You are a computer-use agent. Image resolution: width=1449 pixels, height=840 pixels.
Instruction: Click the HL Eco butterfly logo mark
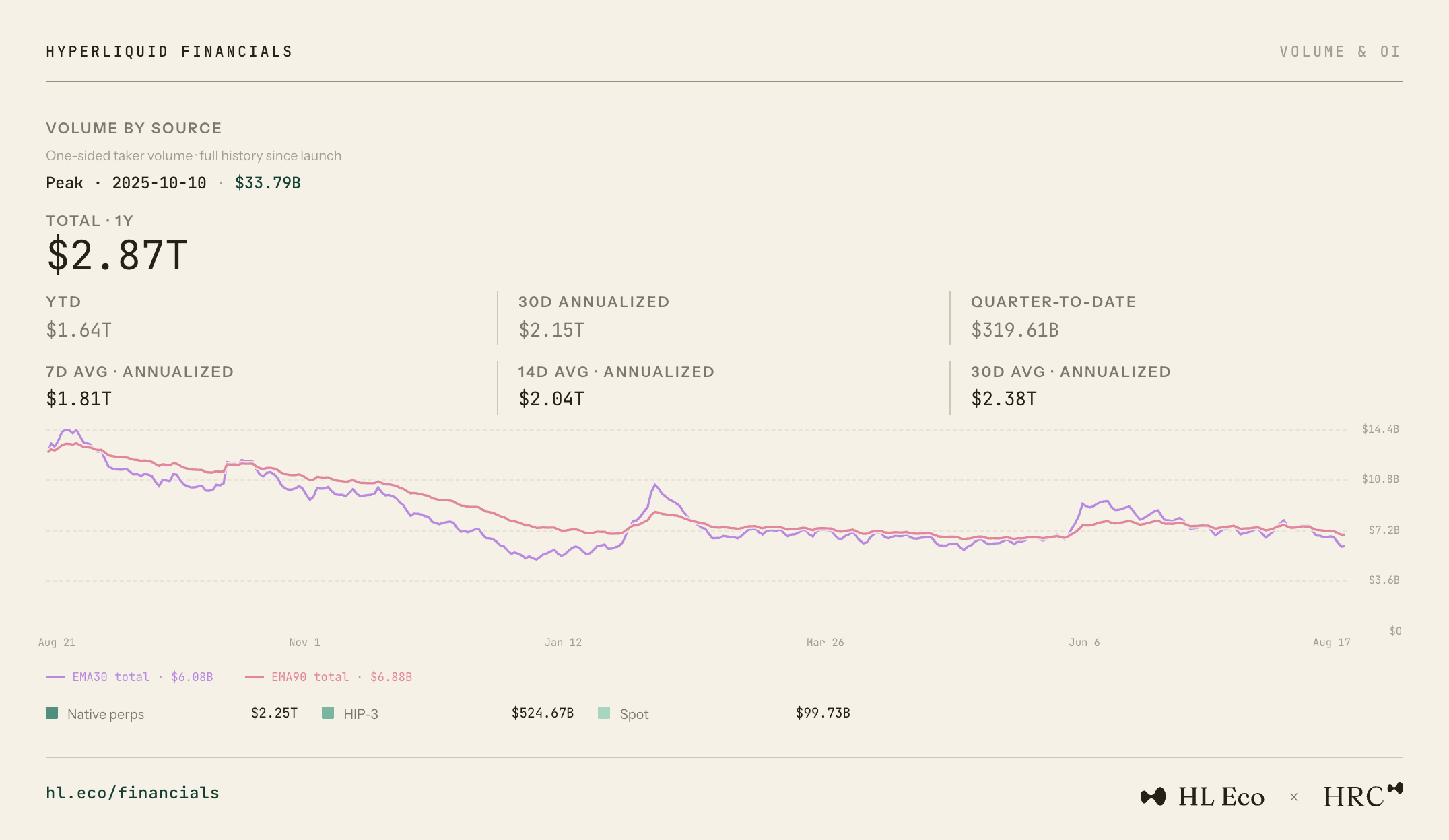pos(1153,796)
